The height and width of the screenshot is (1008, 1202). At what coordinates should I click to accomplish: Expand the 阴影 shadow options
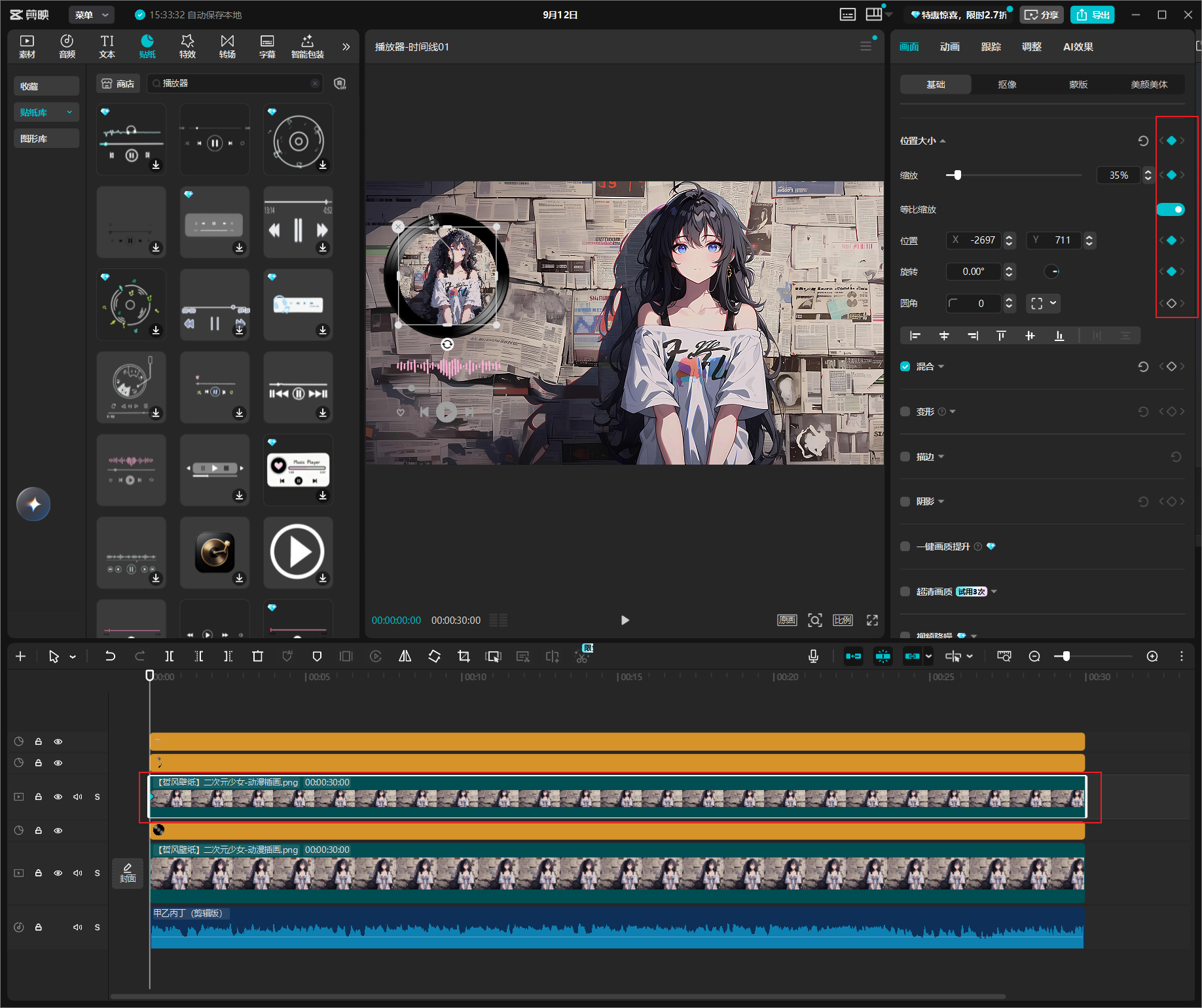coord(941,501)
